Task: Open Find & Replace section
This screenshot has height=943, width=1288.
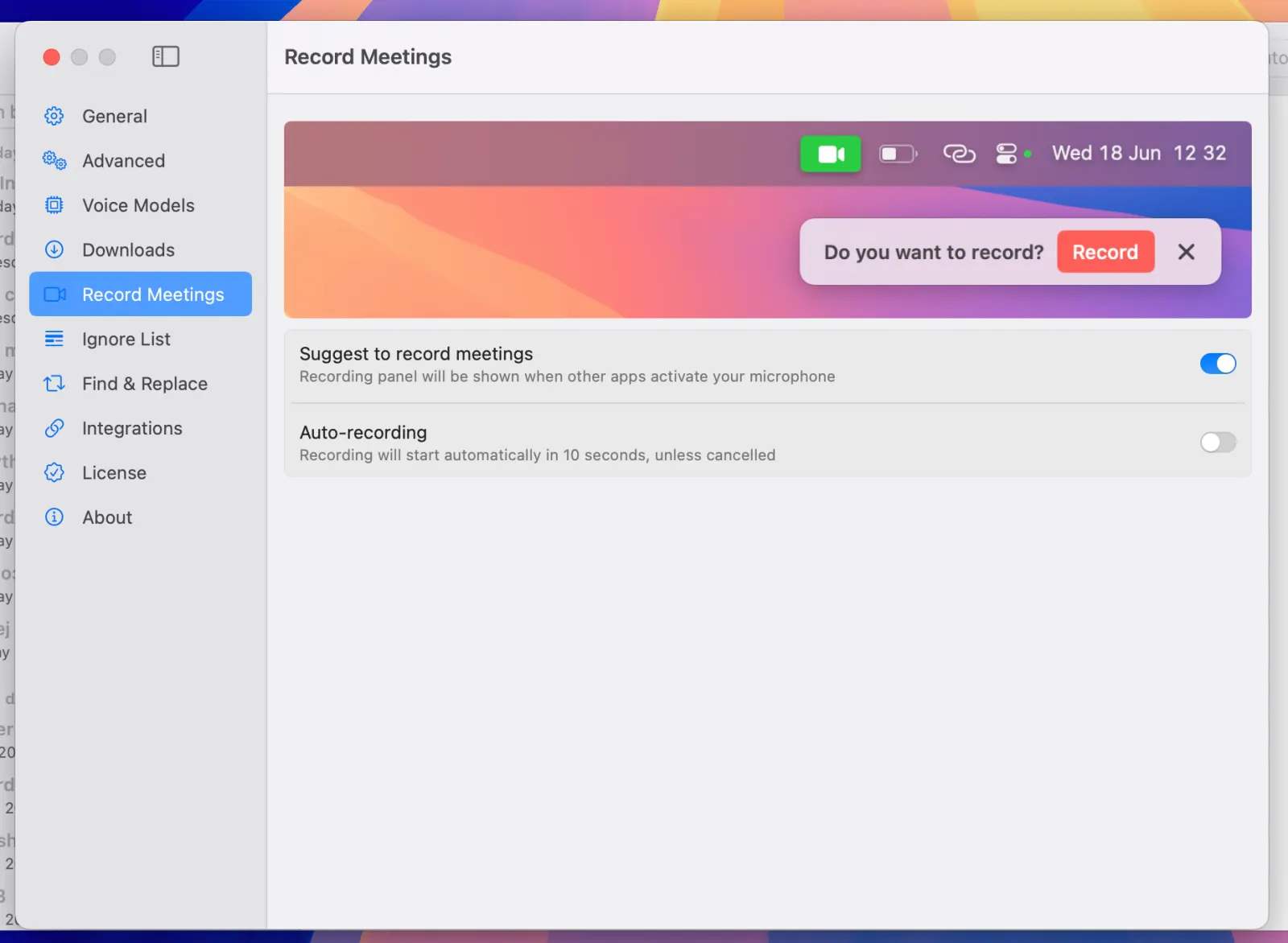Action: pos(140,384)
